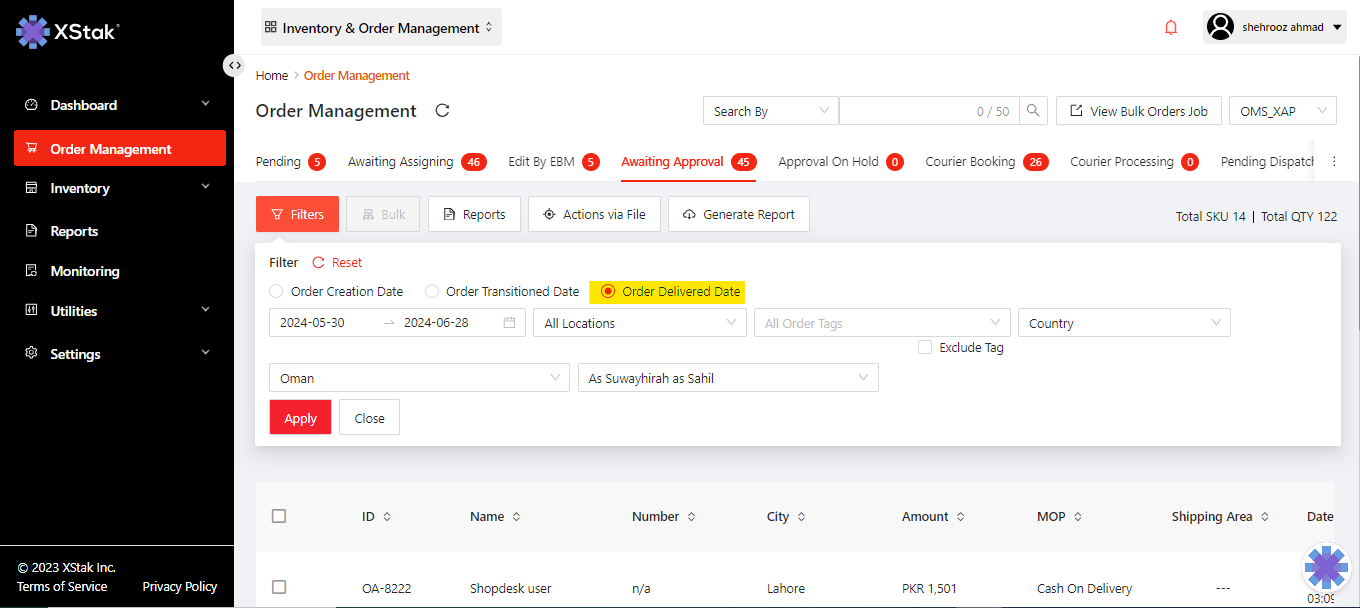Refresh the Order Management list

pyautogui.click(x=442, y=111)
